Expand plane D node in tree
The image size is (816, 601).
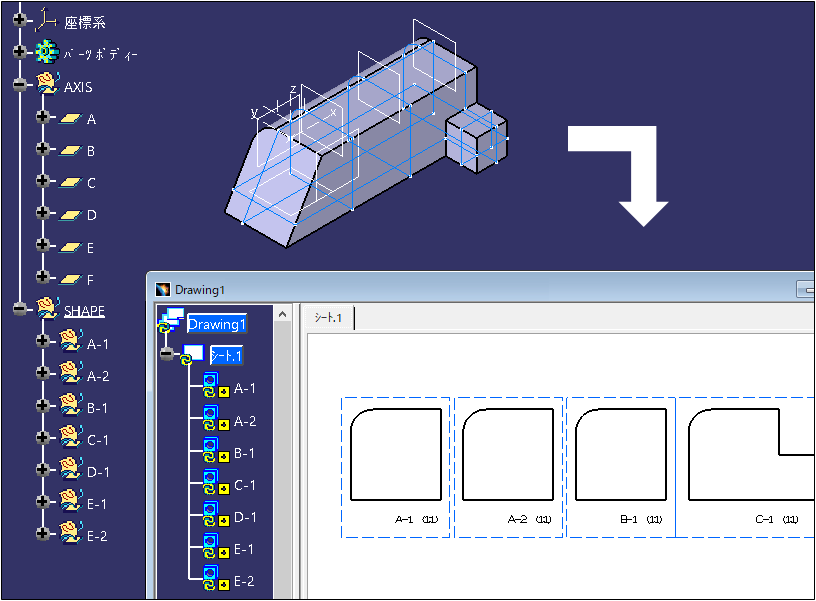tap(42, 214)
